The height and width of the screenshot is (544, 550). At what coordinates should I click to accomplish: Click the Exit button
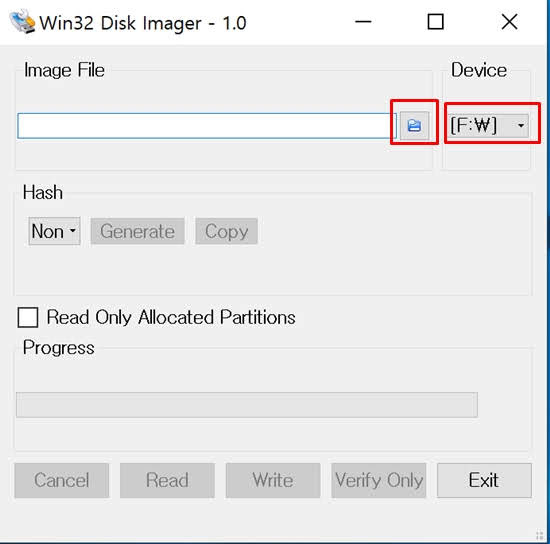pyautogui.click(x=484, y=480)
